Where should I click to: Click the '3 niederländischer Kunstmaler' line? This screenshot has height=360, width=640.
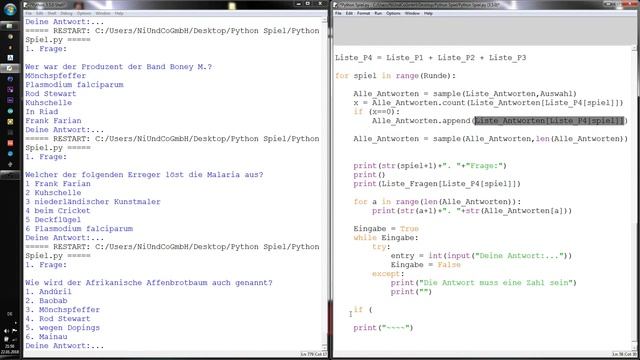[93, 202]
